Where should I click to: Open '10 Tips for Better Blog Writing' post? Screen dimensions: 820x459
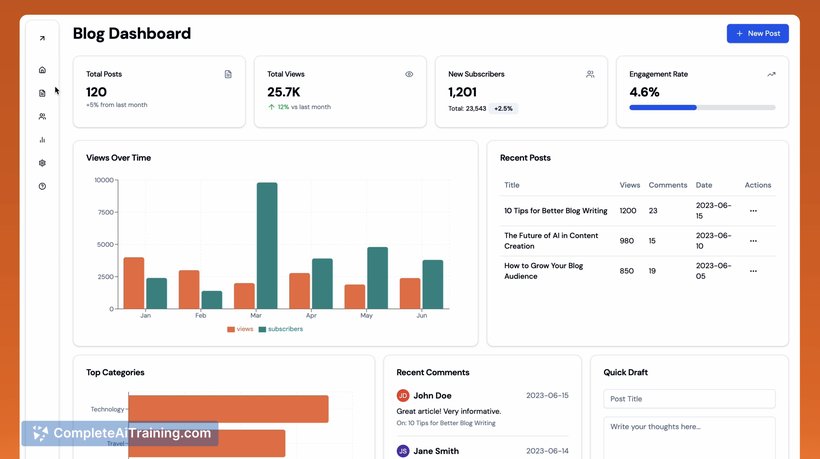(555, 211)
